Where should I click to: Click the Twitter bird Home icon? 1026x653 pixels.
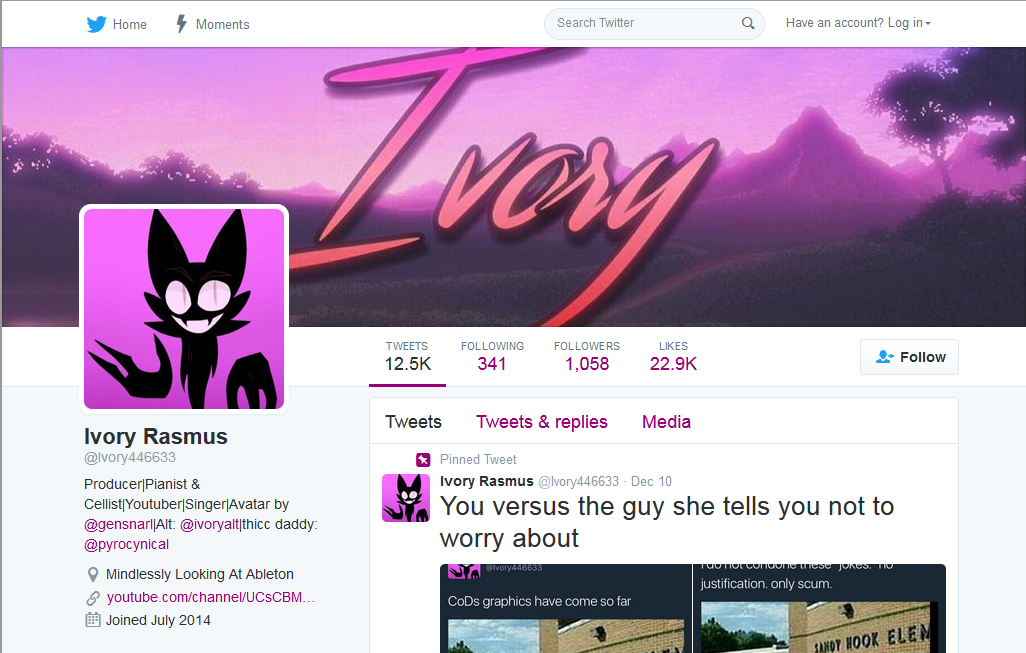[x=96, y=24]
